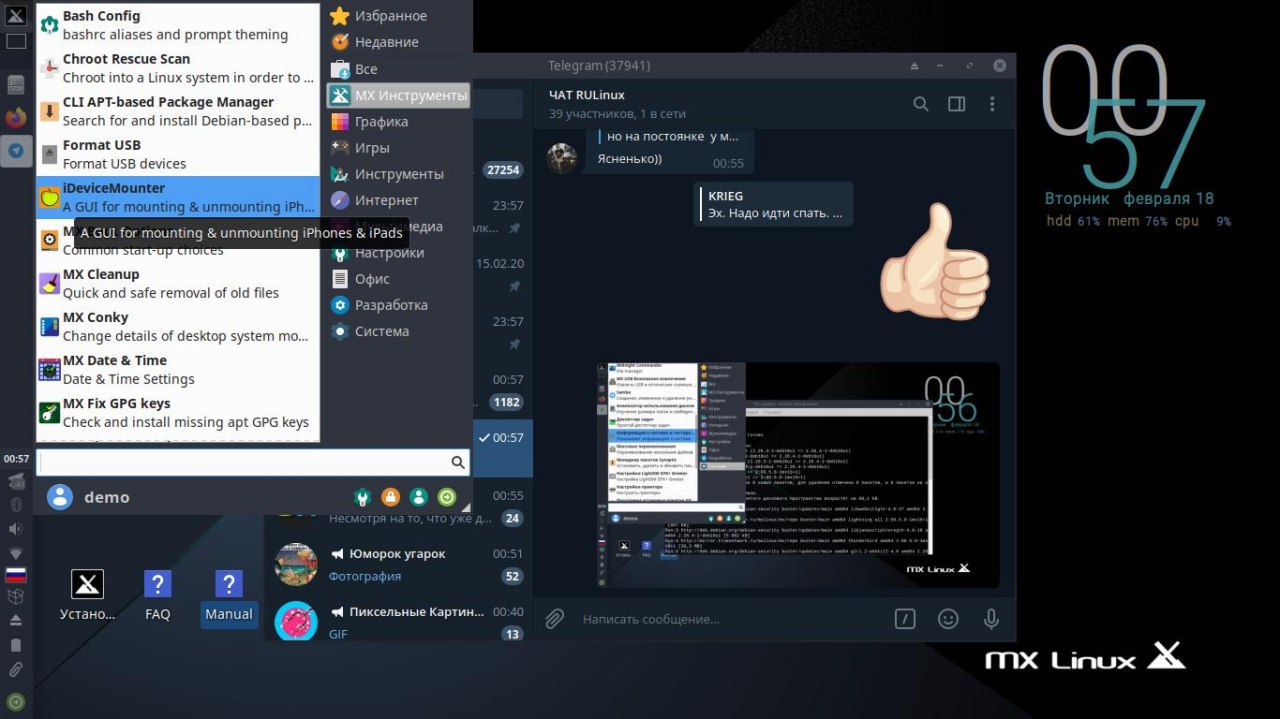Click the KRIEG reply quote
This screenshot has height=719, width=1280.
tap(774, 204)
